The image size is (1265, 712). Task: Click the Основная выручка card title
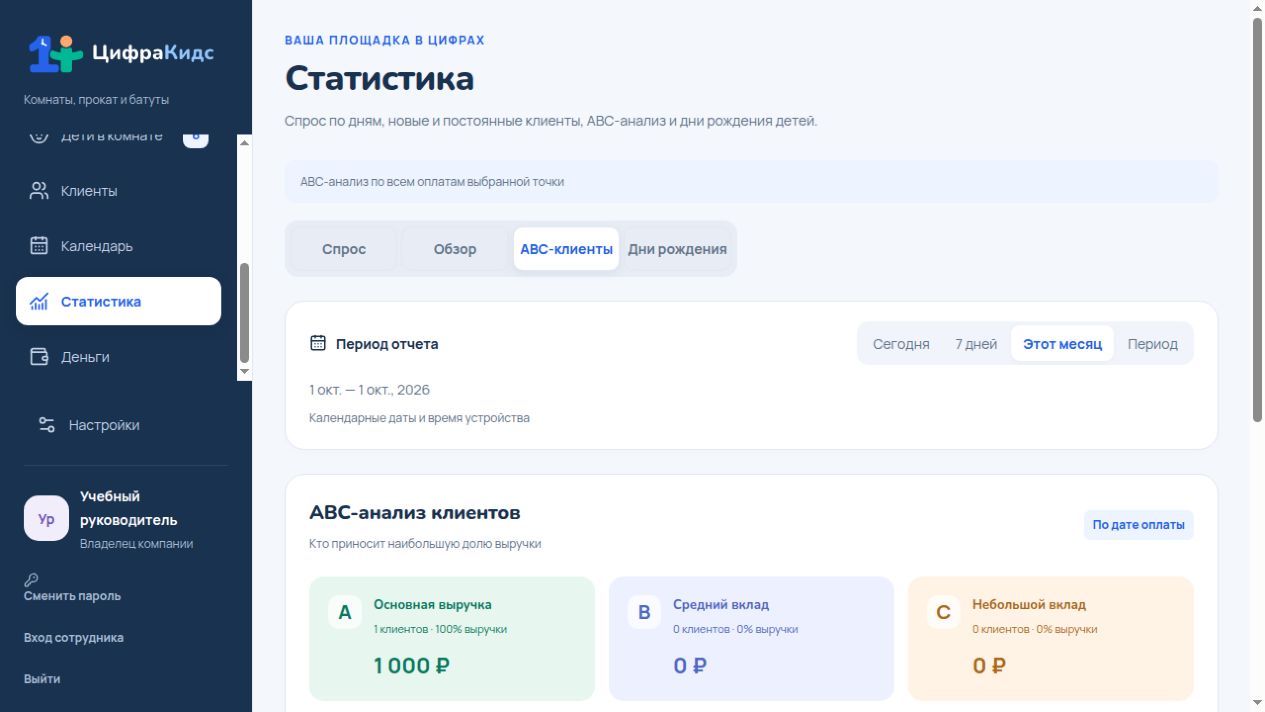click(x=433, y=604)
